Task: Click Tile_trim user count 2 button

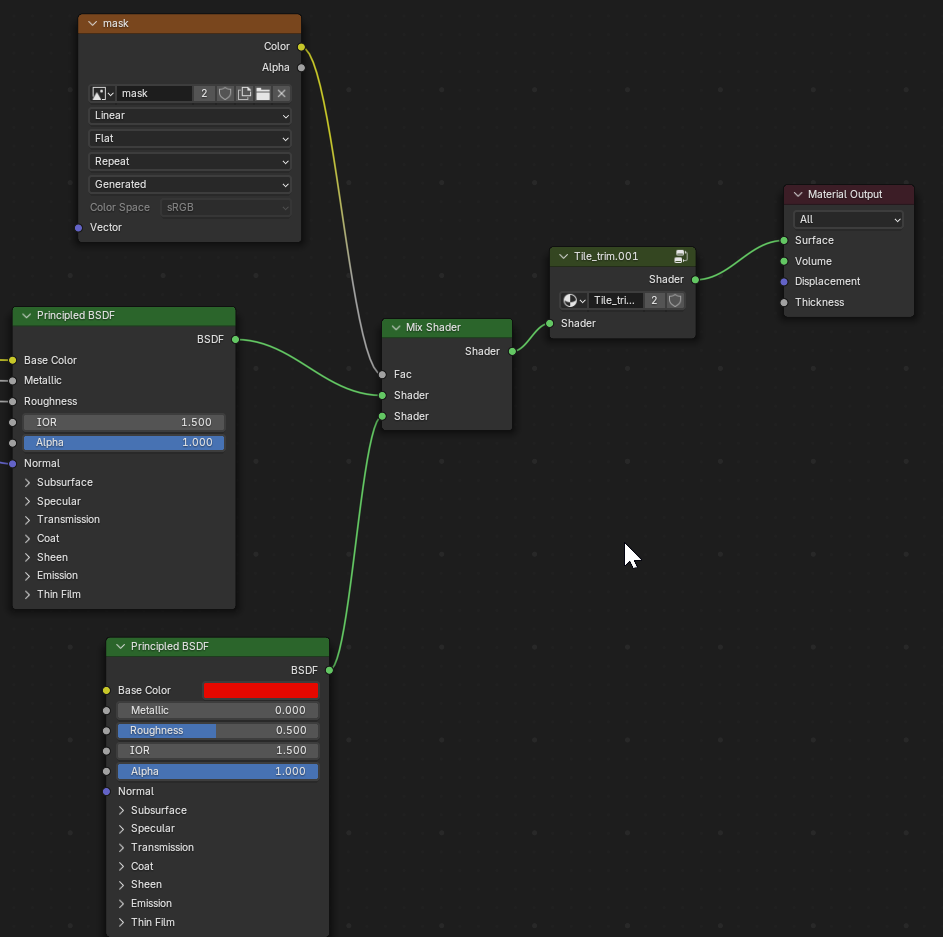Action: tap(654, 301)
